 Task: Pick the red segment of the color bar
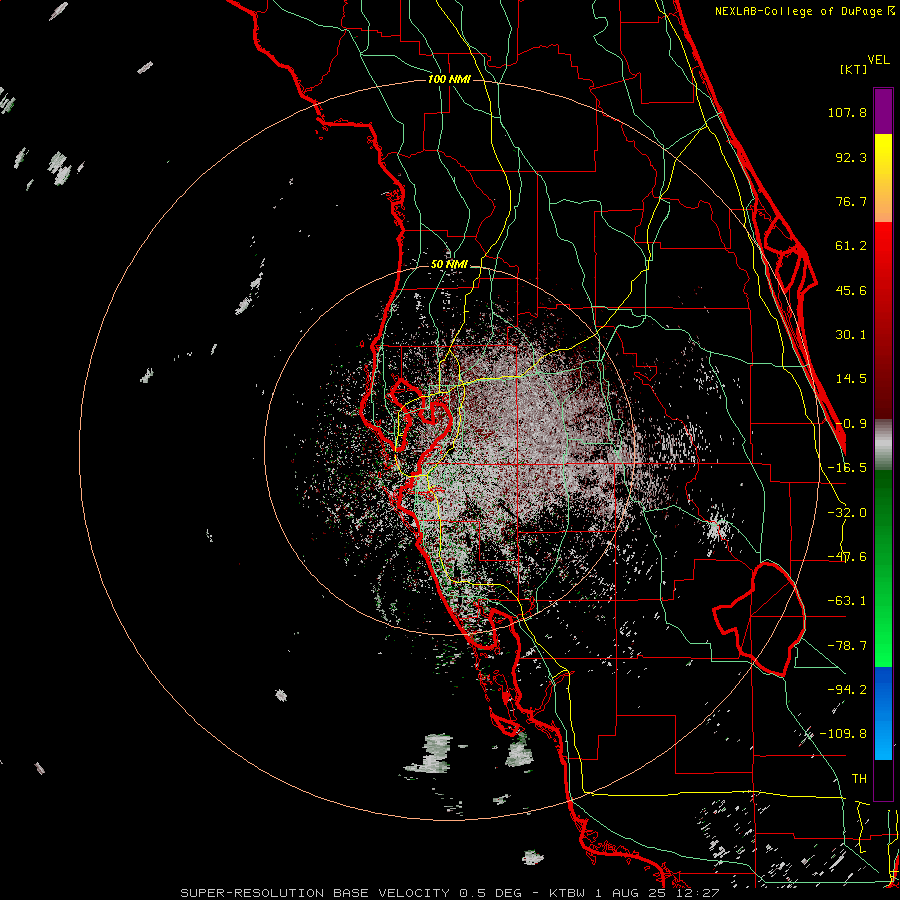[x=883, y=320]
